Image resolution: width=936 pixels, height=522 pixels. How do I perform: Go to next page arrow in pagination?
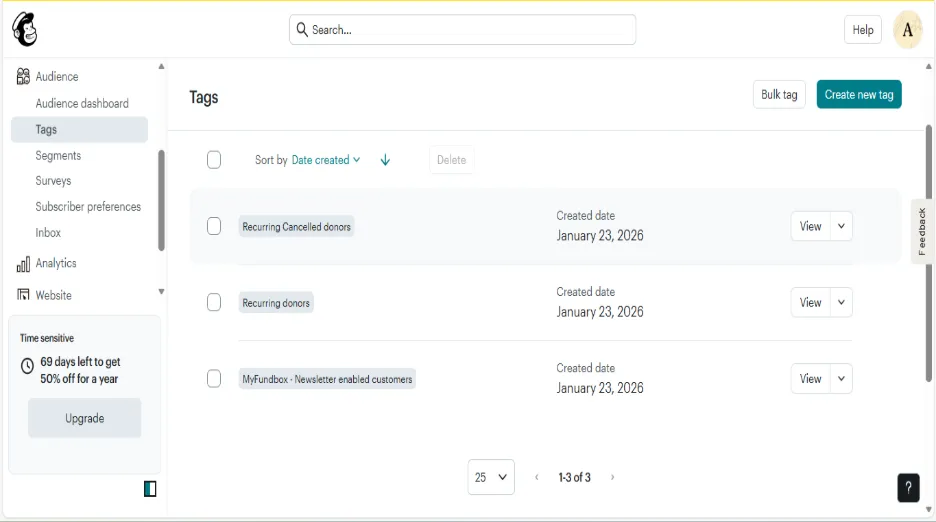click(612, 477)
